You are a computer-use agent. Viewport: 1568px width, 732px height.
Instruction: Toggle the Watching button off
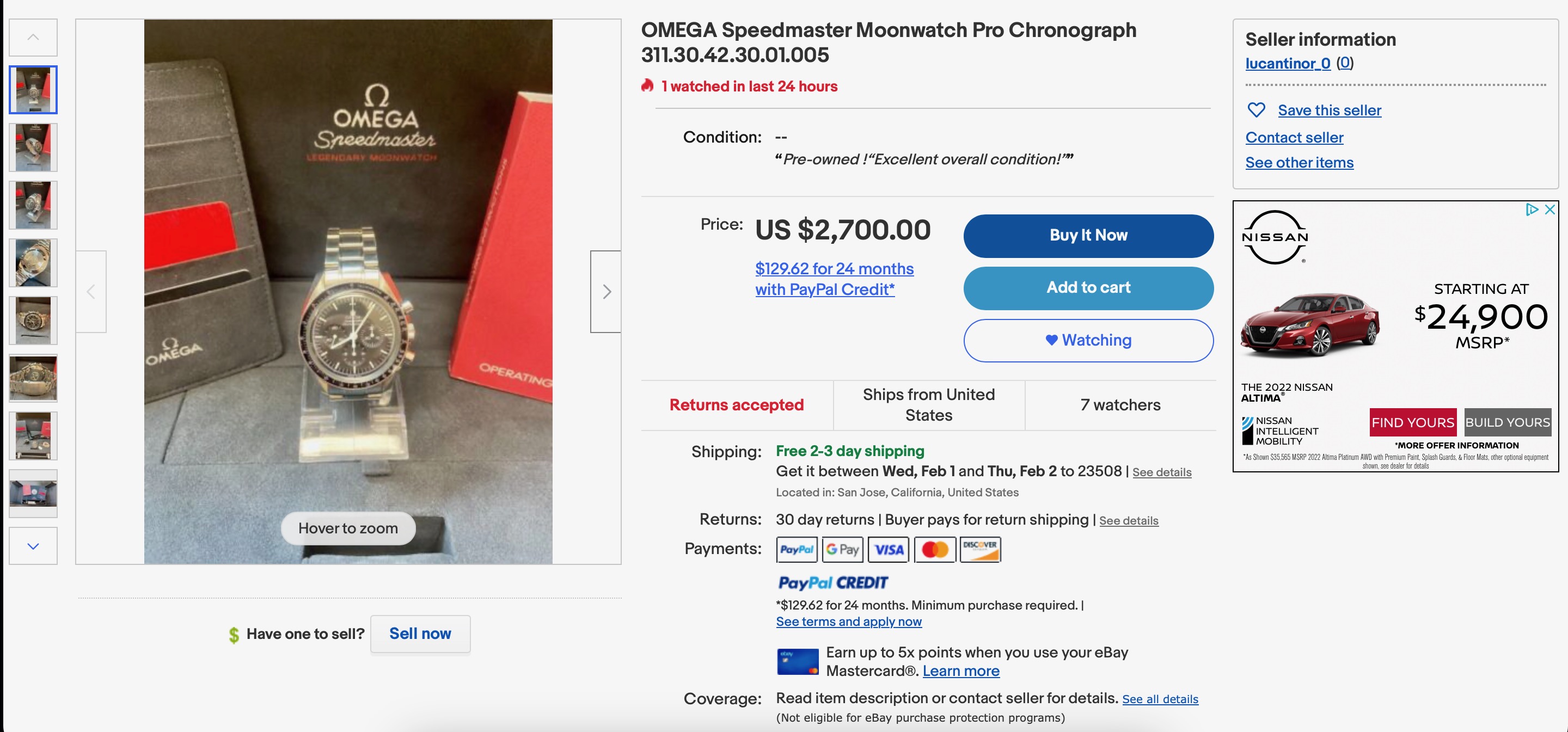(x=1088, y=340)
